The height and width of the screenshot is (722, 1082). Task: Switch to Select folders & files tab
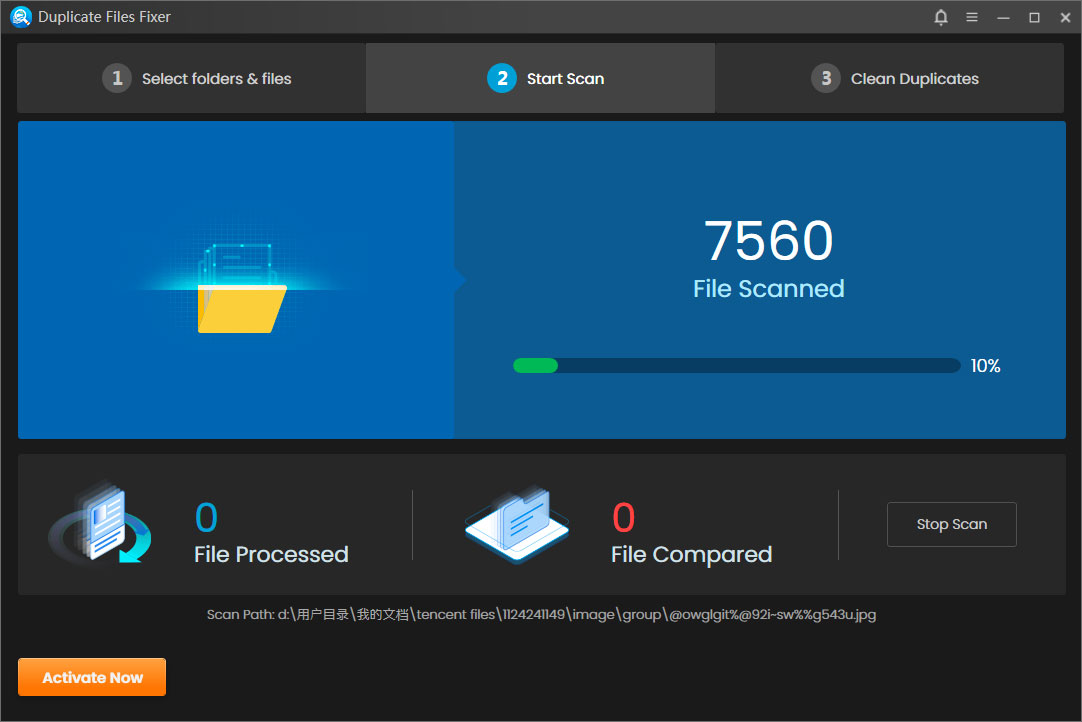(x=216, y=79)
